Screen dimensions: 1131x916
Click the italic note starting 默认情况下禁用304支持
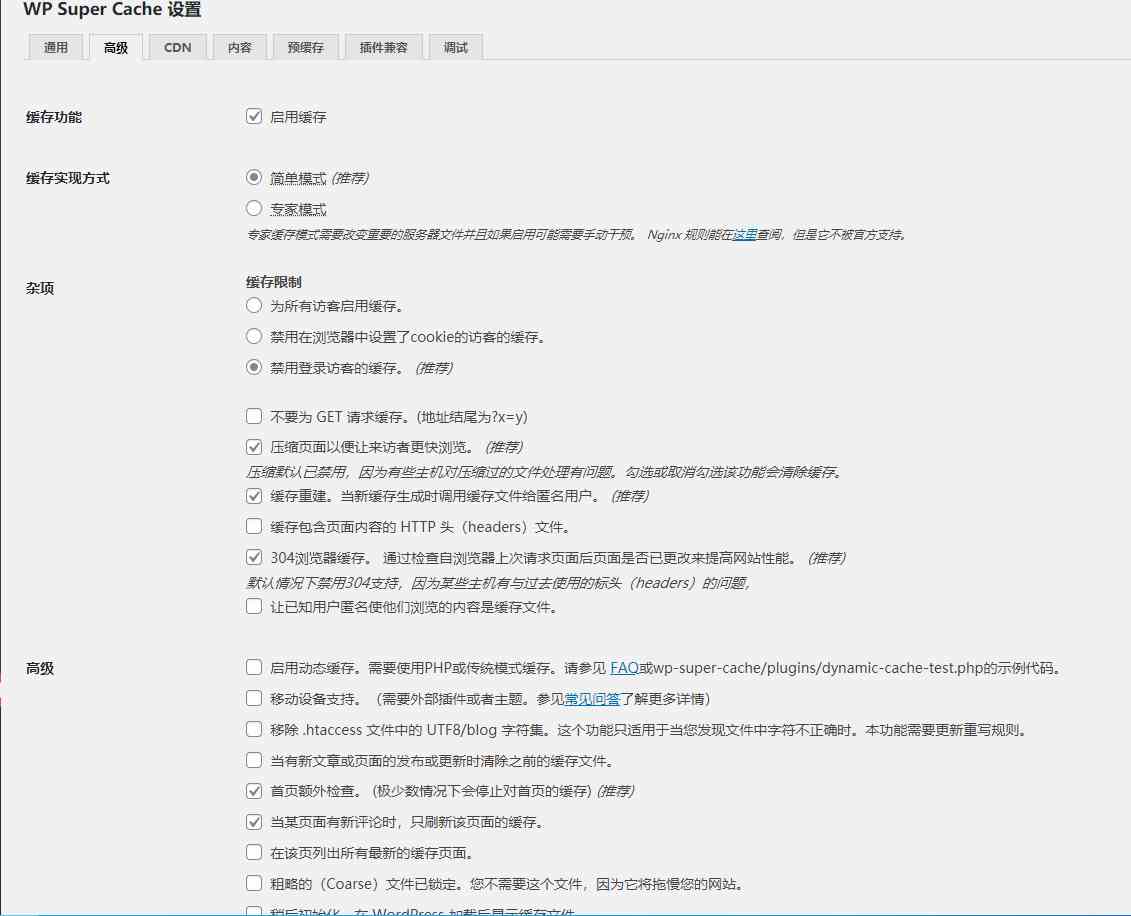click(498, 583)
